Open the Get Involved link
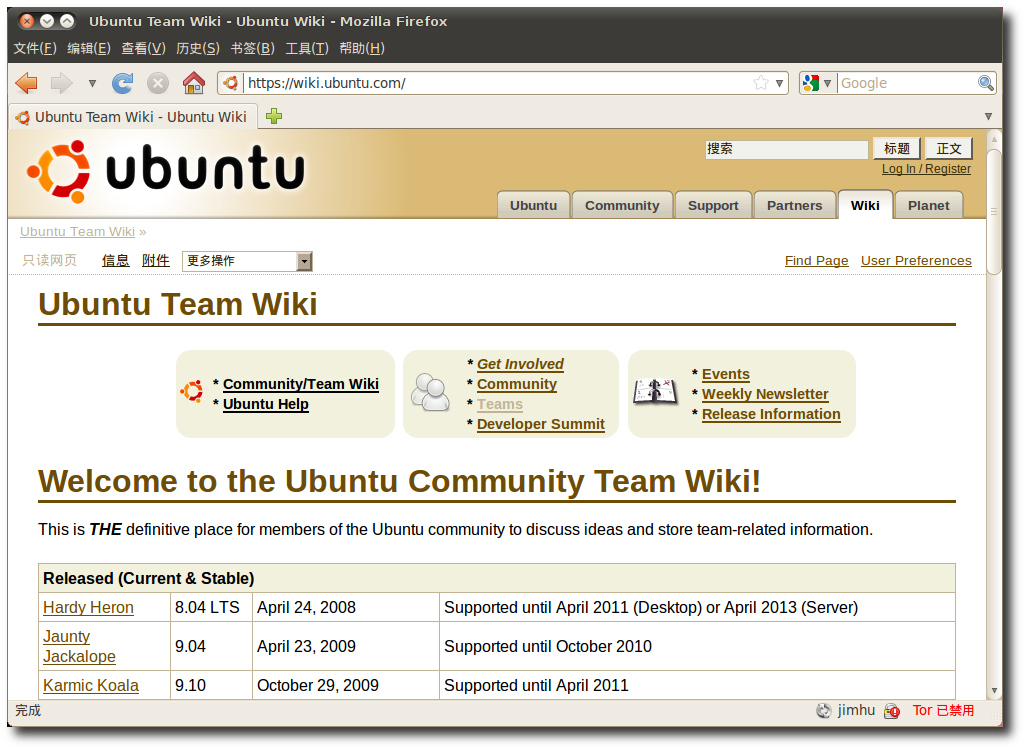The height and width of the screenshot is (750, 1026). (520, 364)
